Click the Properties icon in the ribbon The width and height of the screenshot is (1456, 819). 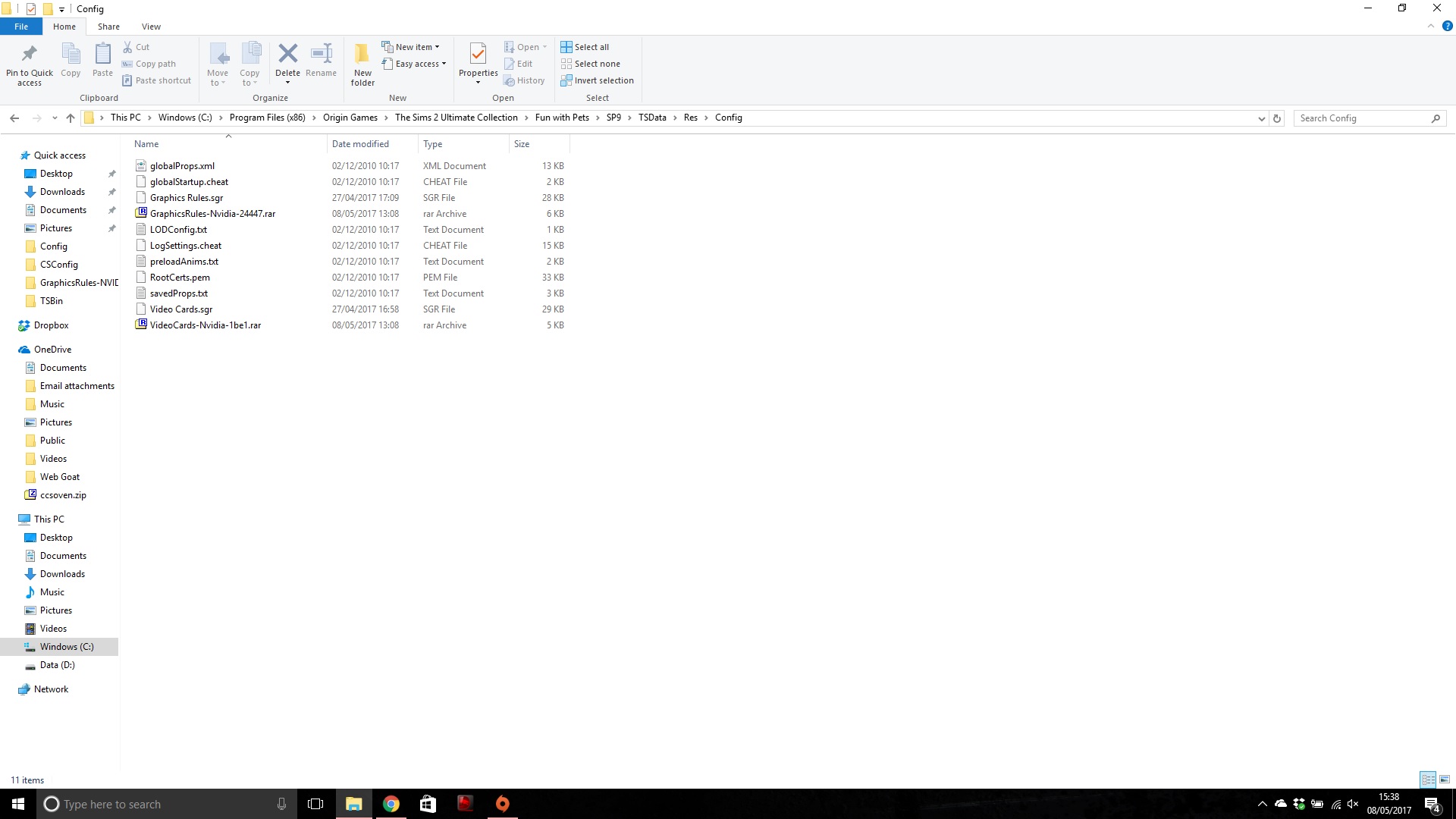pyautogui.click(x=478, y=55)
